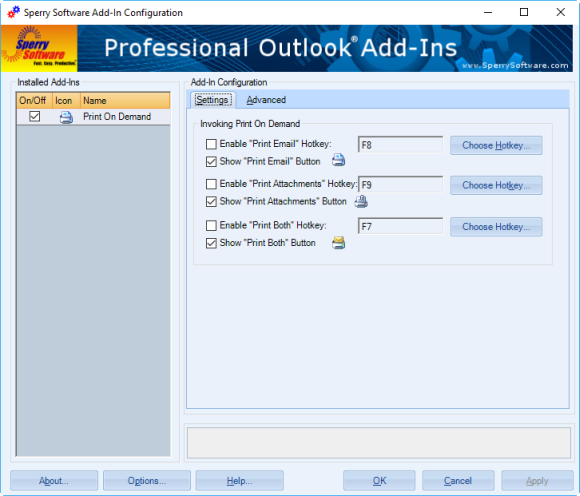Click the Icon column header

(x=66, y=101)
